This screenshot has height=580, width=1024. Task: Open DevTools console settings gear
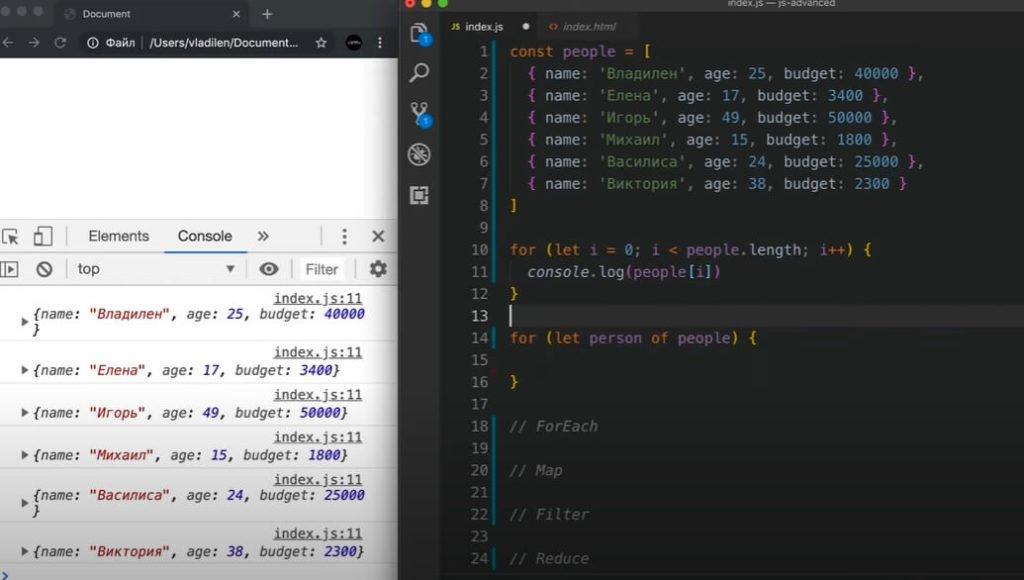[378, 269]
